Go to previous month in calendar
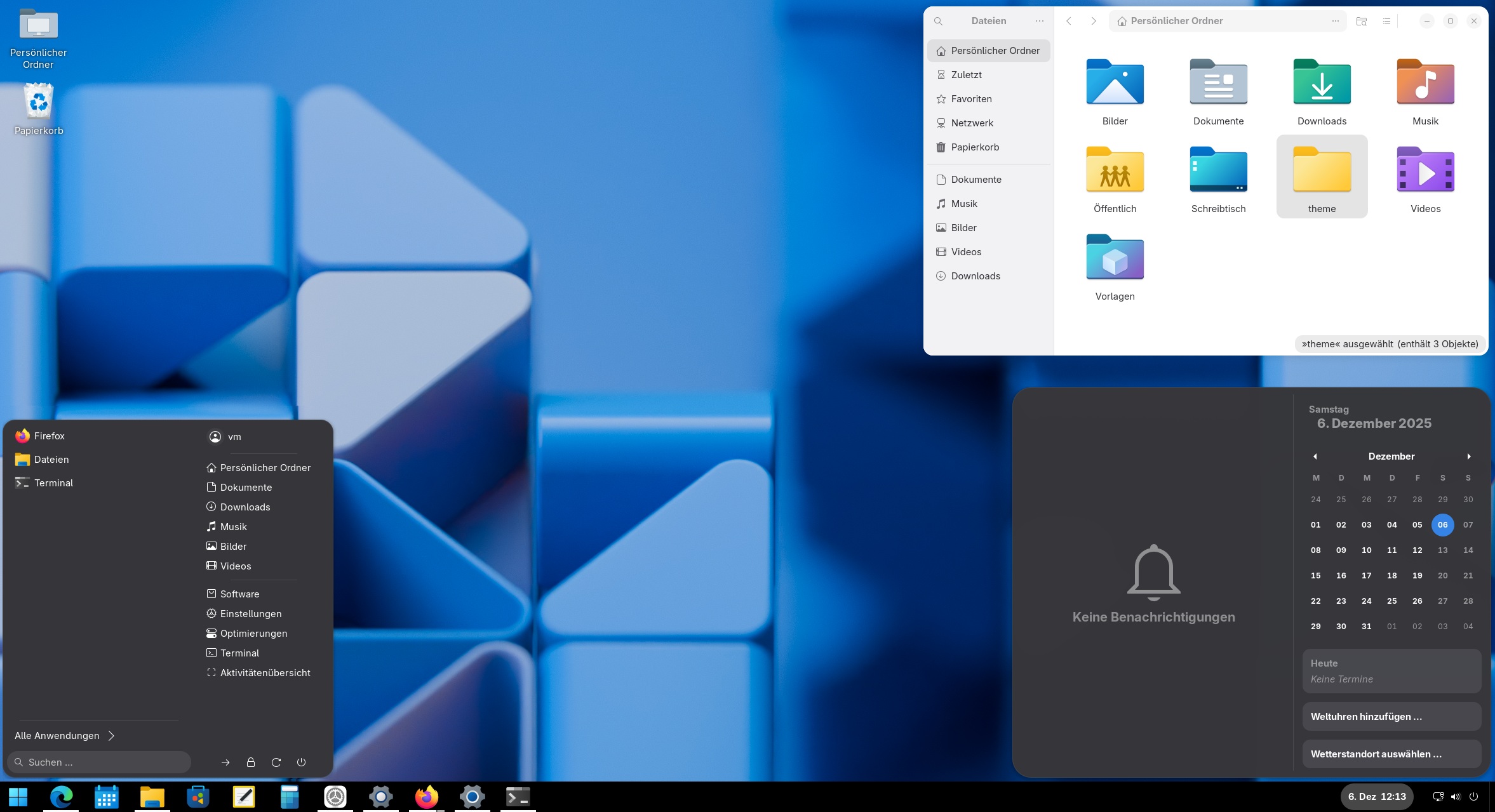Image resolution: width=1495 pixels, height=812 pixels. [x=1315, y=456]
